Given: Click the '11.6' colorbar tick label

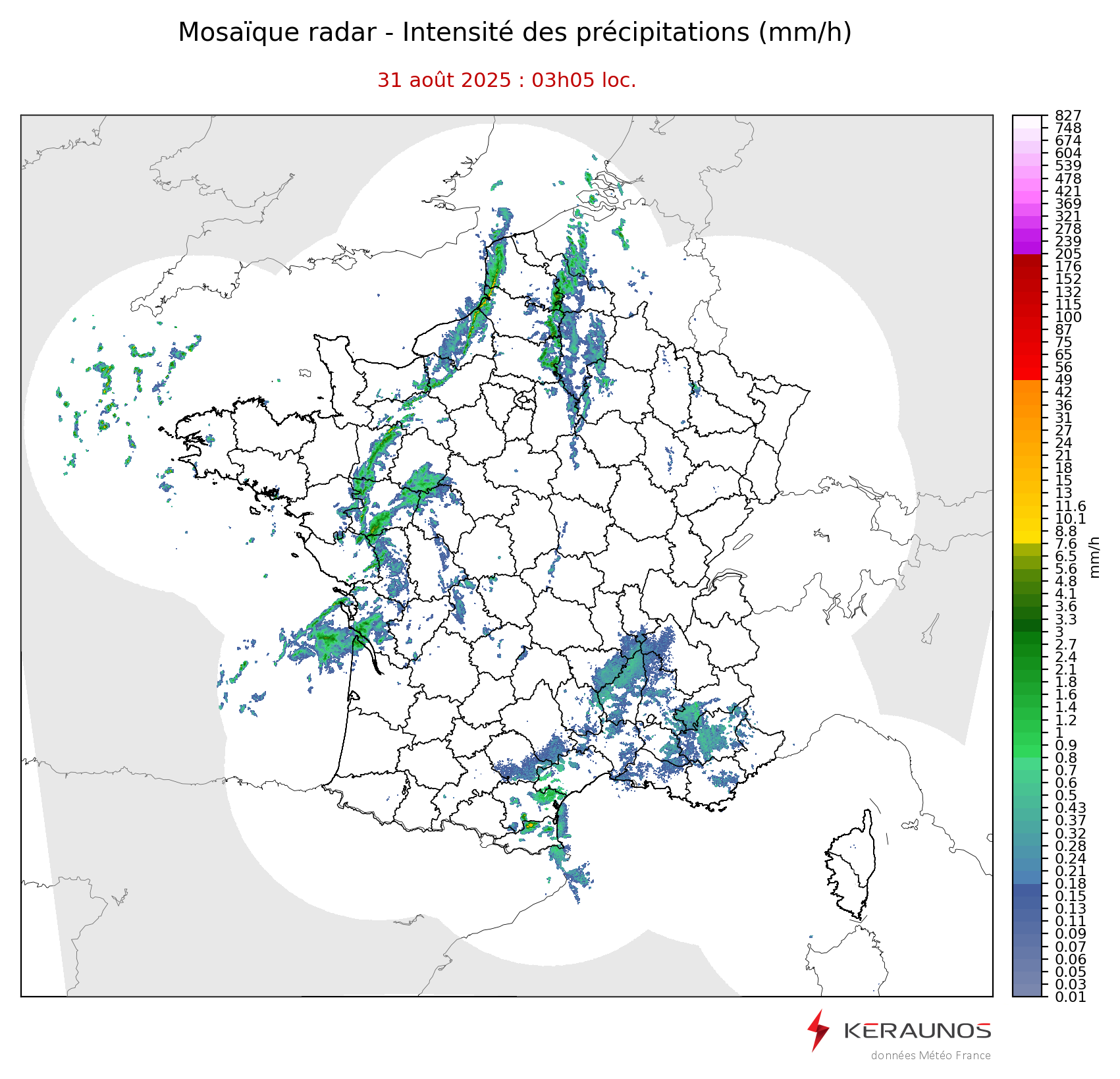Looking at the screenshot, I should tap(1071, 506).
